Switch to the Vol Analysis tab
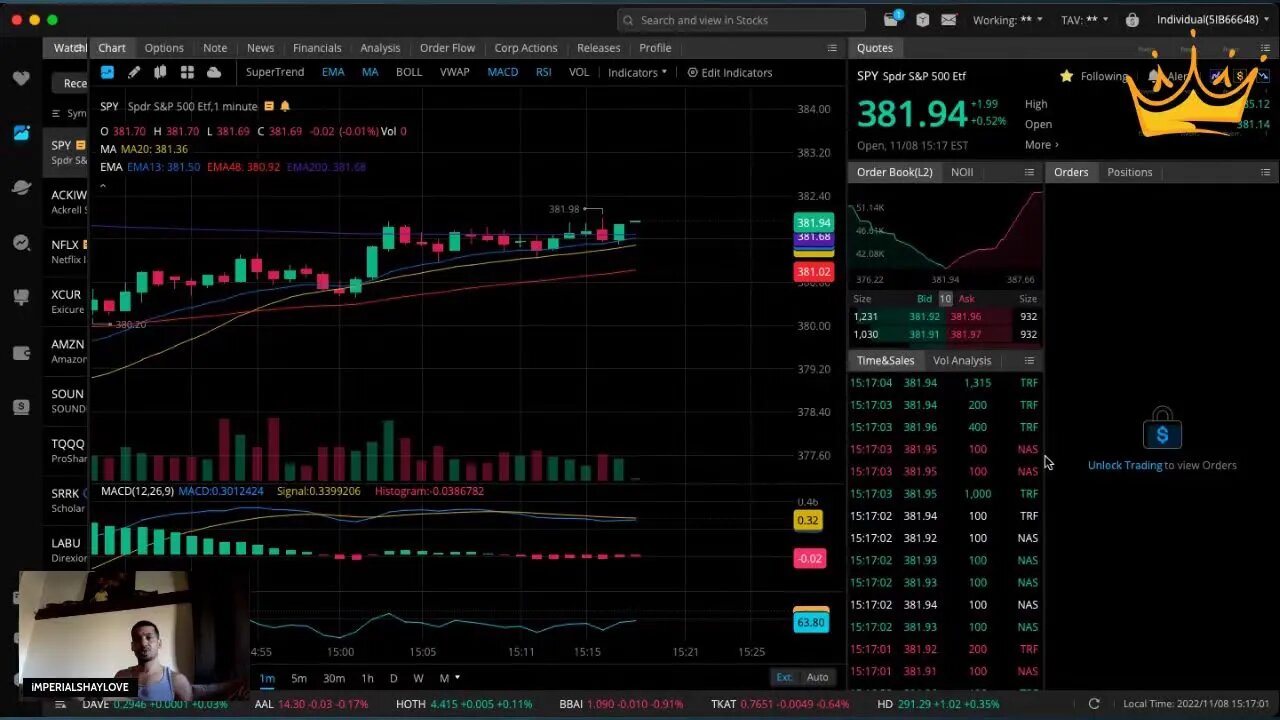 pos(962,360)
